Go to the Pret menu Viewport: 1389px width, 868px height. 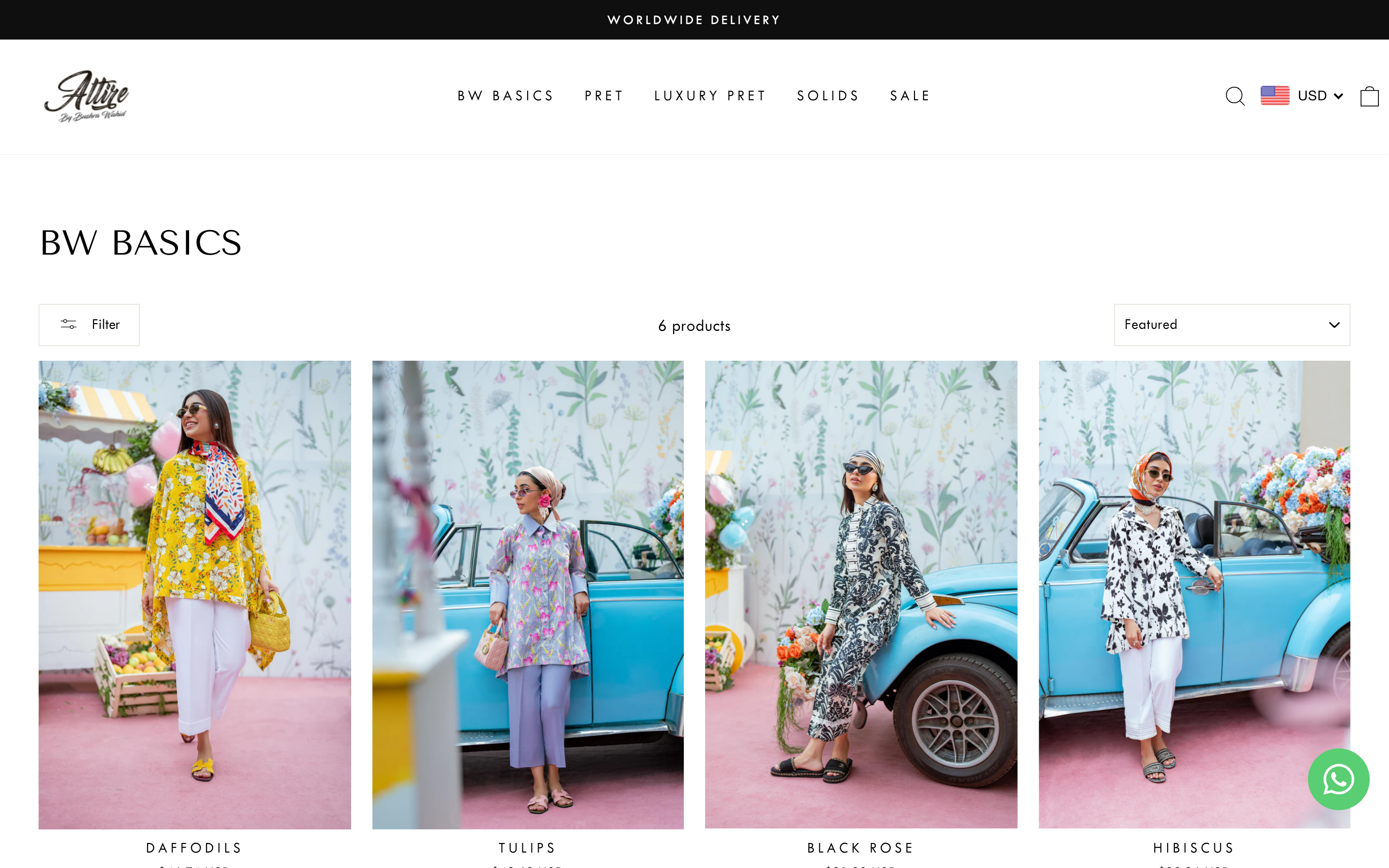click(604, 96)
